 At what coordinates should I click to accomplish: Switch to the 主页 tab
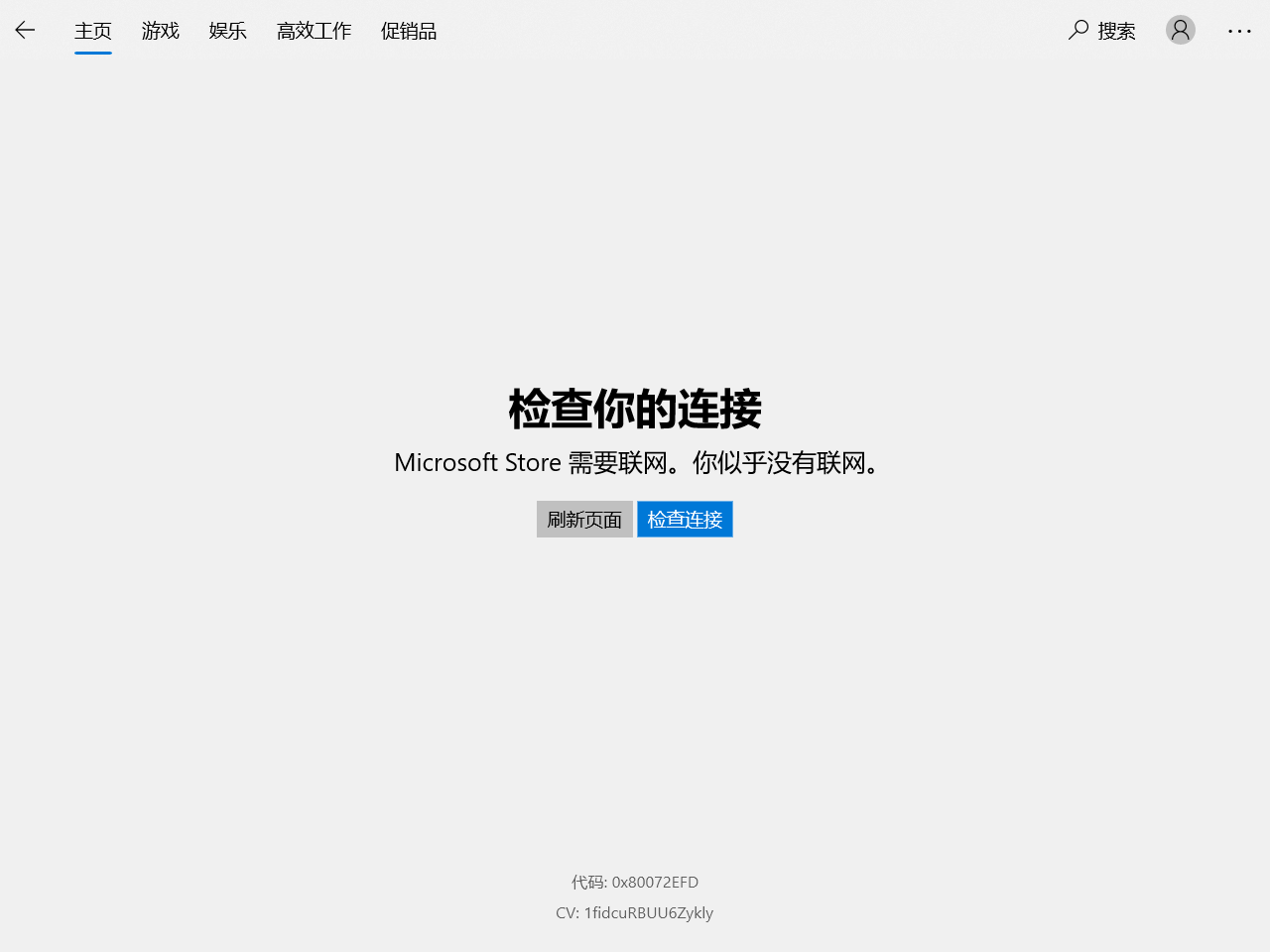point(93,31)
